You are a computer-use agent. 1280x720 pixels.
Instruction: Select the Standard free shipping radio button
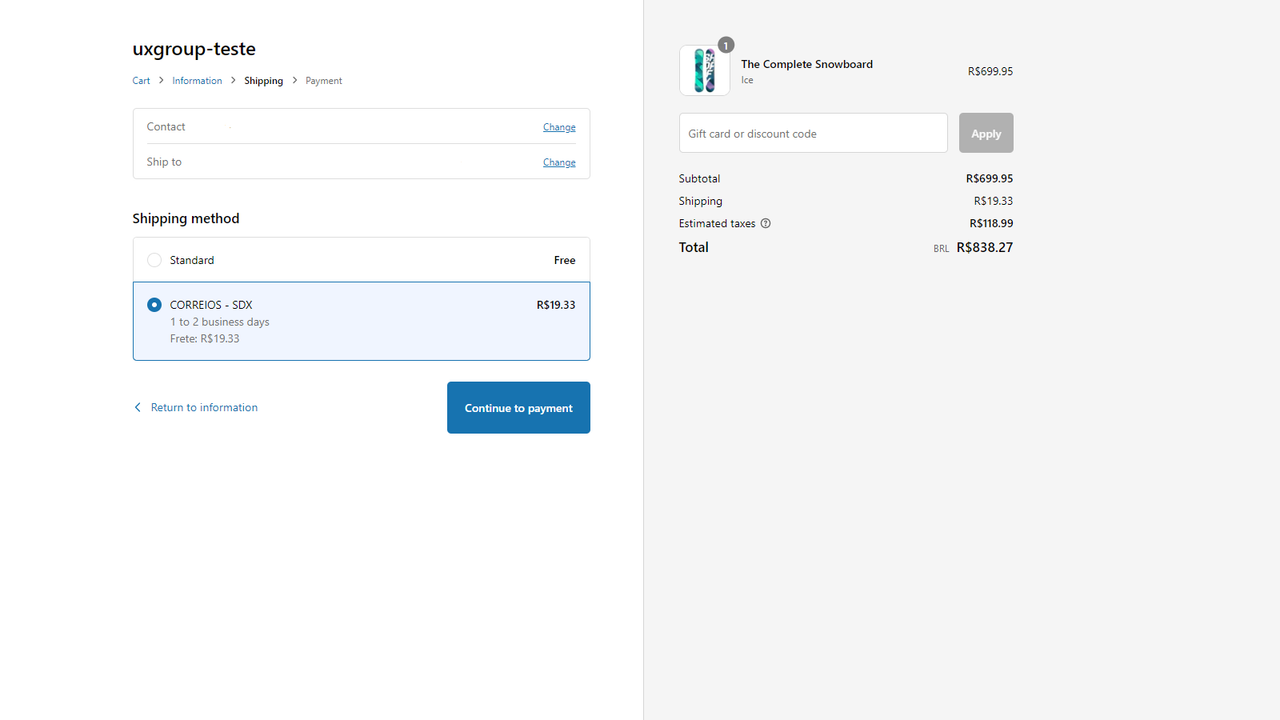154,260
